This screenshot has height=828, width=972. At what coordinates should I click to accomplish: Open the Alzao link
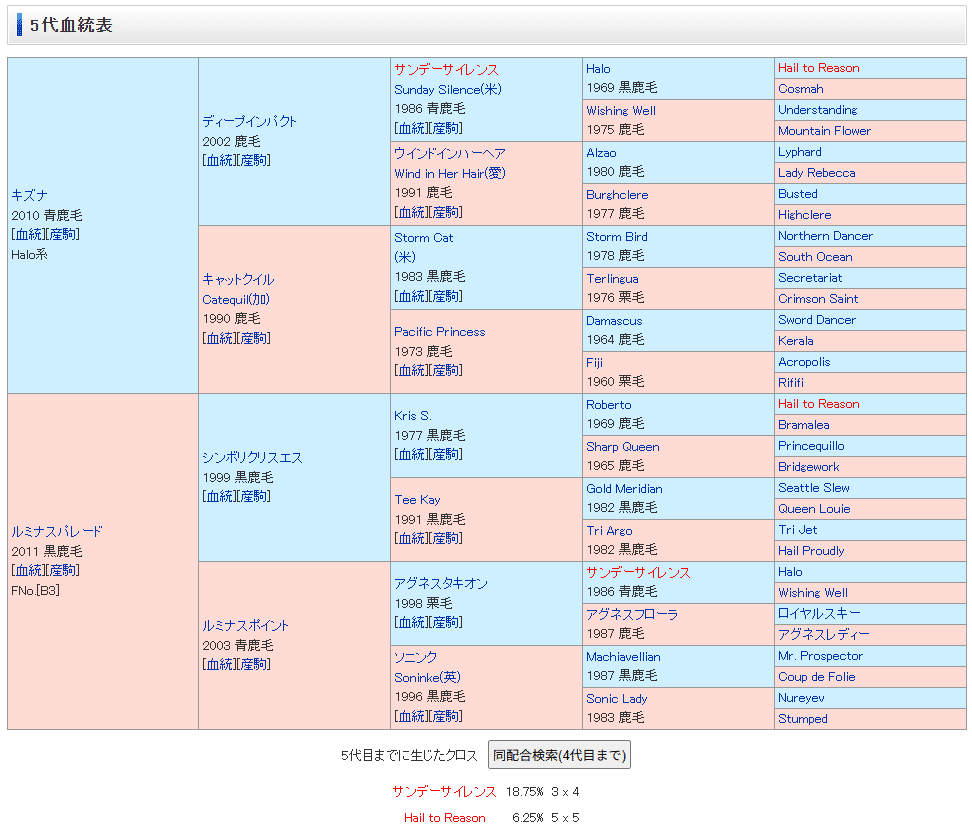point(601,152)
